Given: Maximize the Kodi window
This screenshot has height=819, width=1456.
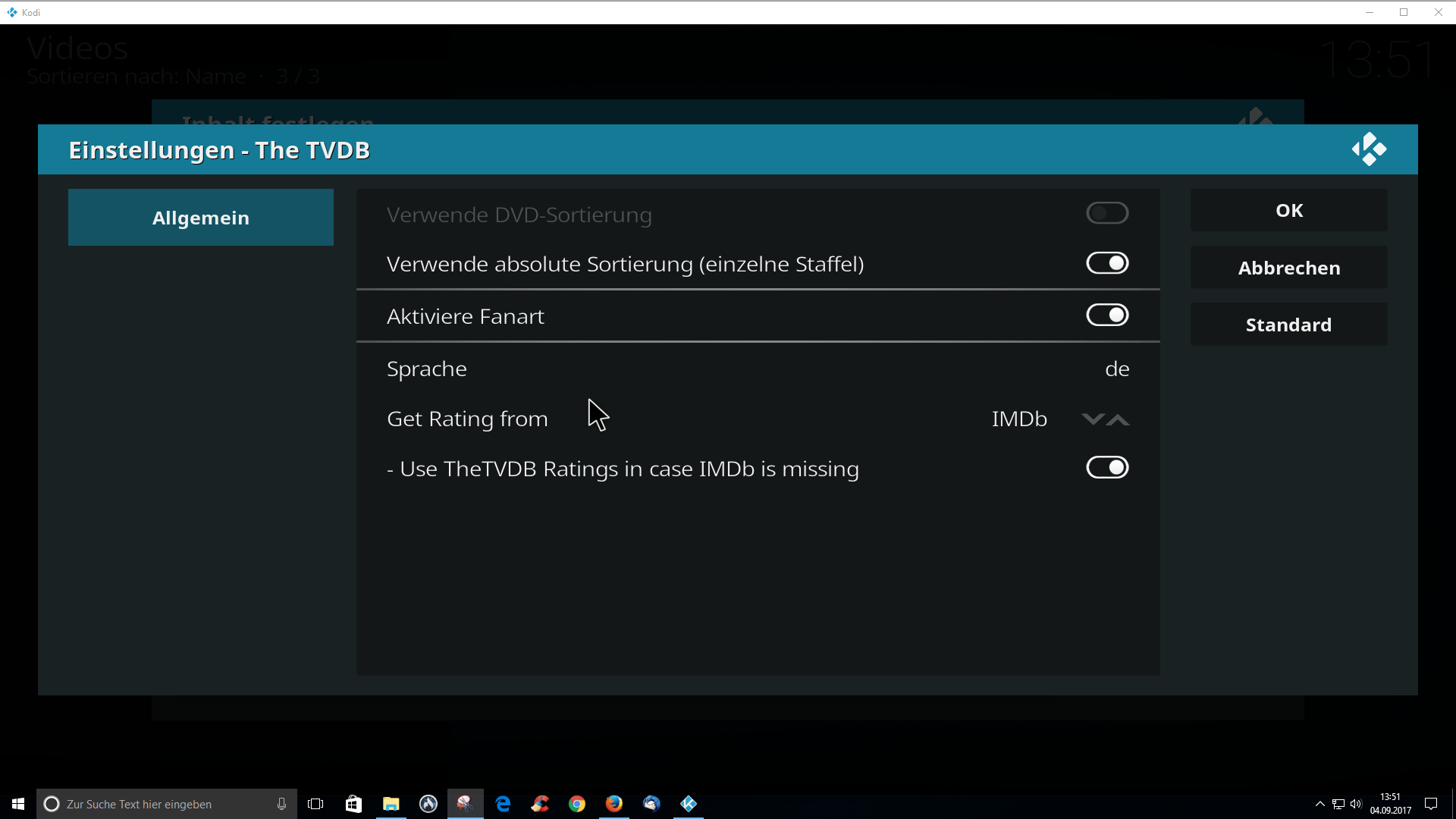Looking at the screenshot, I should 1404,12.
